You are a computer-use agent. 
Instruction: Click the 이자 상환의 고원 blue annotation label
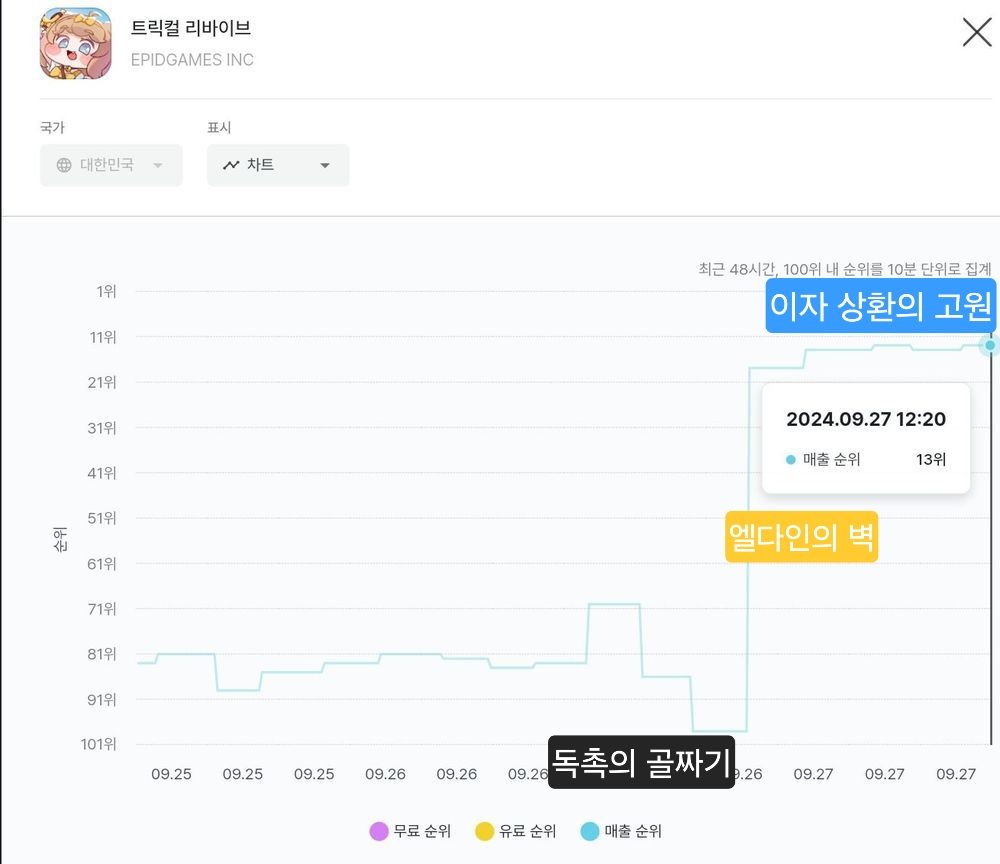click(x=881, y=305)
